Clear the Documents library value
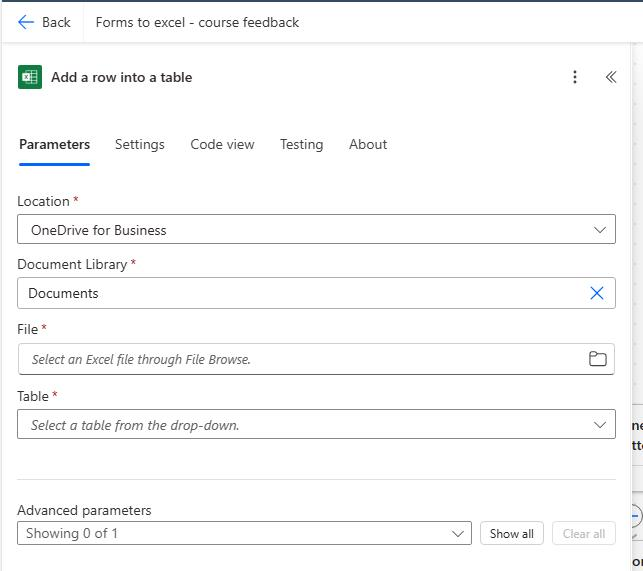Screen dimensions: 643x571 click(597, 293)
